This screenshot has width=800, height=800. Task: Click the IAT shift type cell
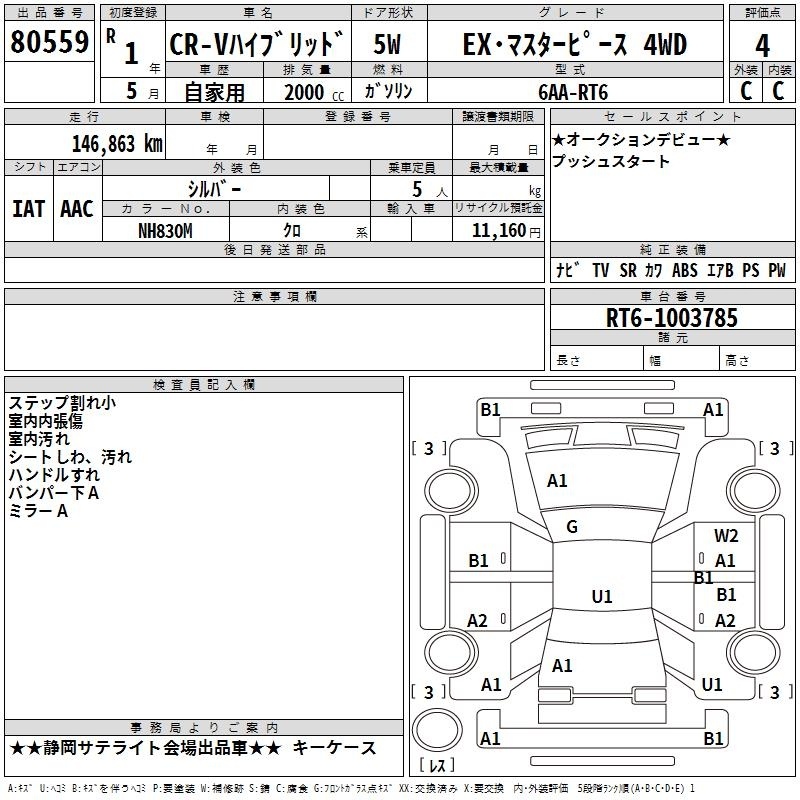tap(28, 208)
